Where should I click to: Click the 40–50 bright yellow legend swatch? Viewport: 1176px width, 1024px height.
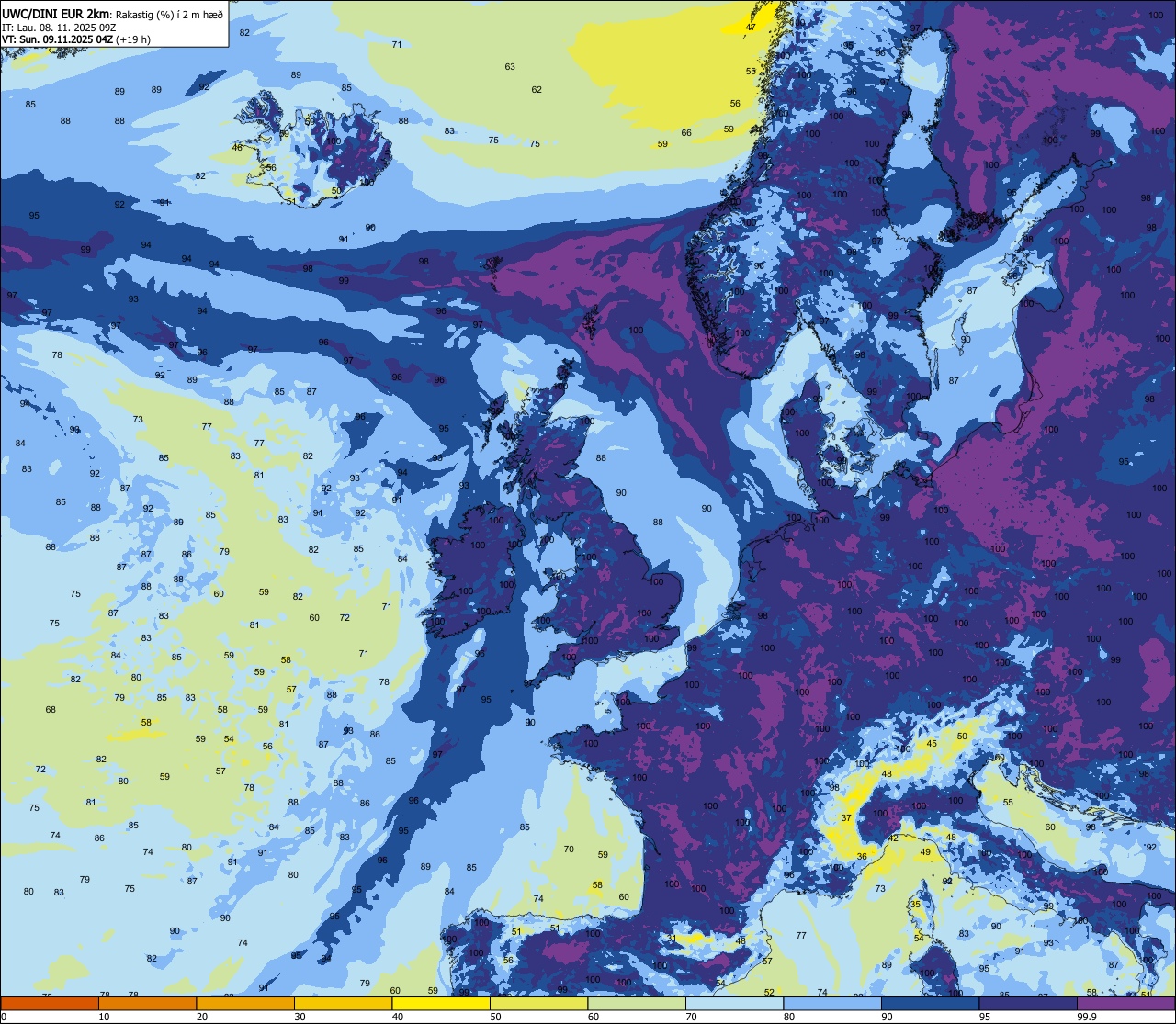pyautogui.click(x=441, y=1003)
